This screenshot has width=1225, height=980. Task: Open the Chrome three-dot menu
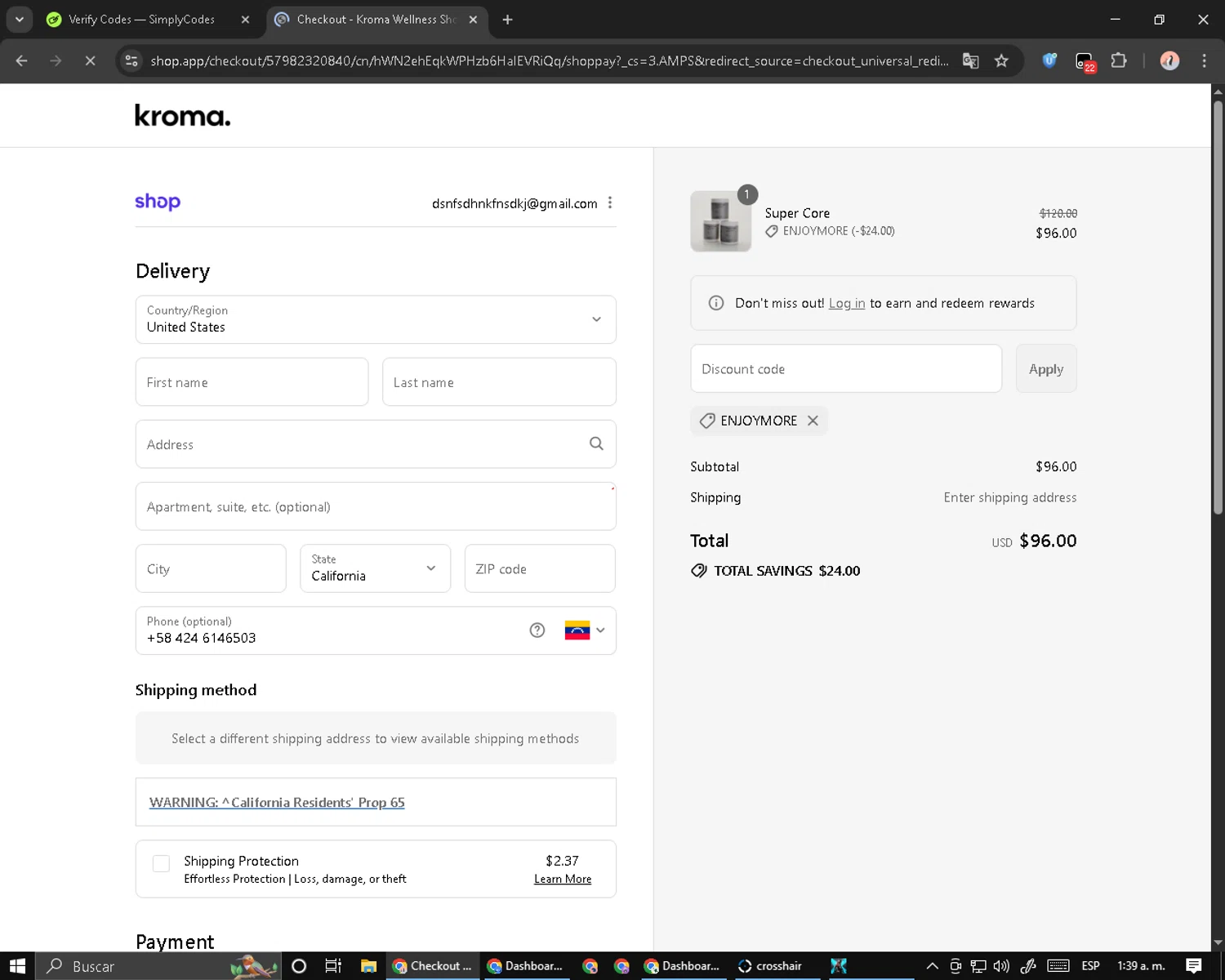[1204, 60]
